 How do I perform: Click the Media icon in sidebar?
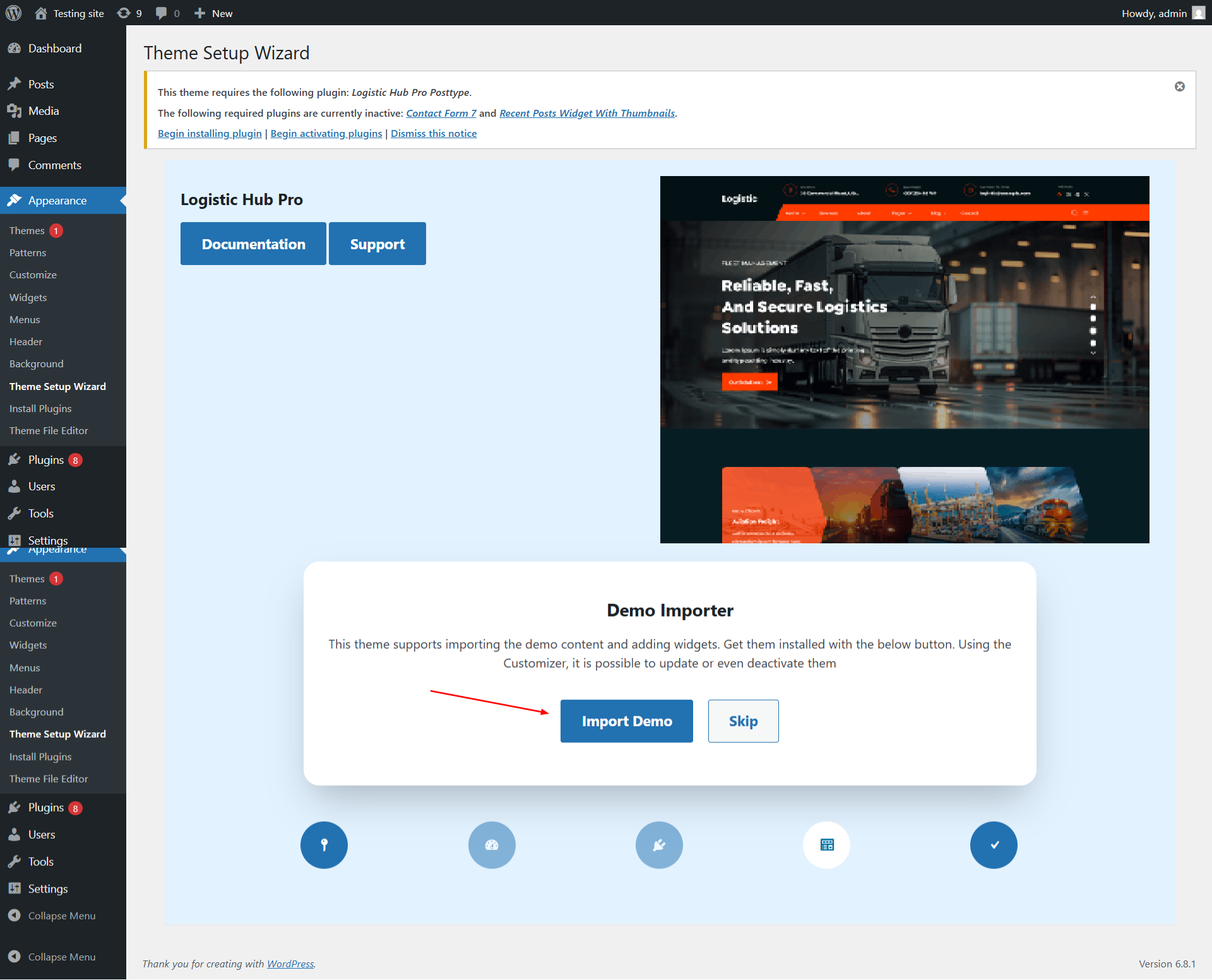click(15, 111)
